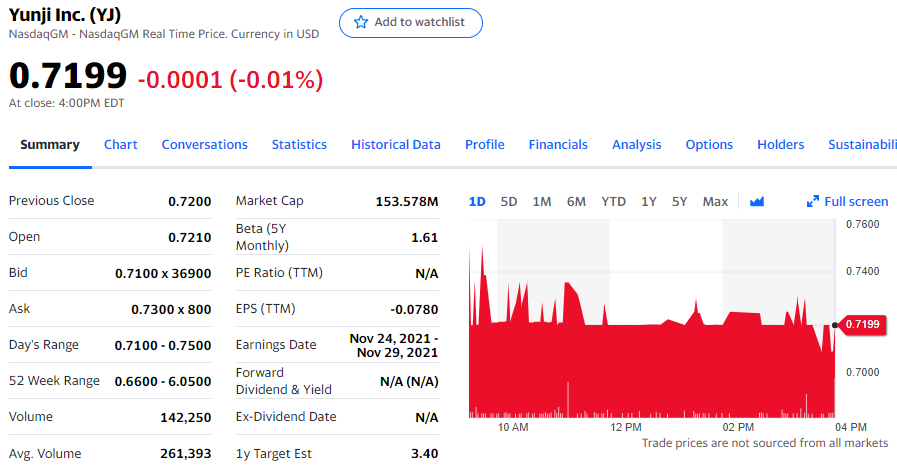Click the Add to watchlist button
The image size is (897, 468).
point(411,22)
